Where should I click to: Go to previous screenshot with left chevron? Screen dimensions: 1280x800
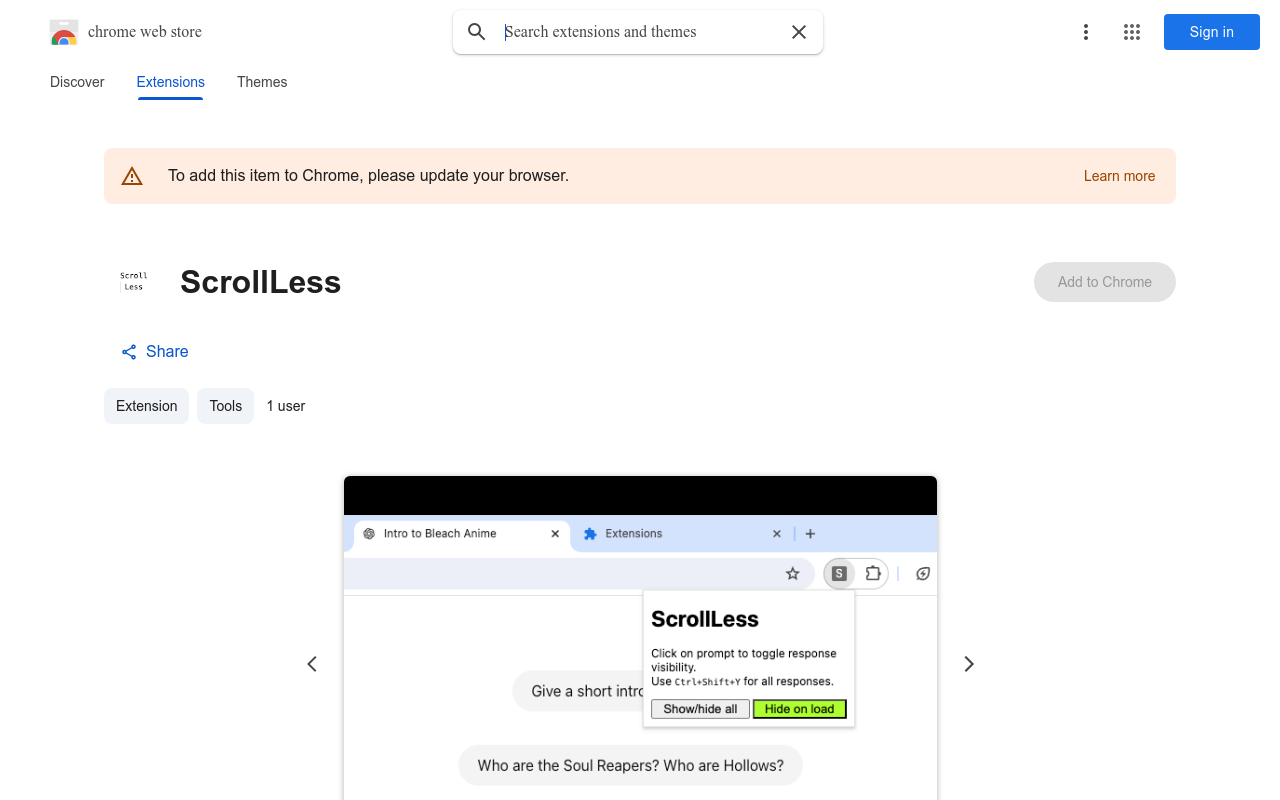tap(311, 663)
